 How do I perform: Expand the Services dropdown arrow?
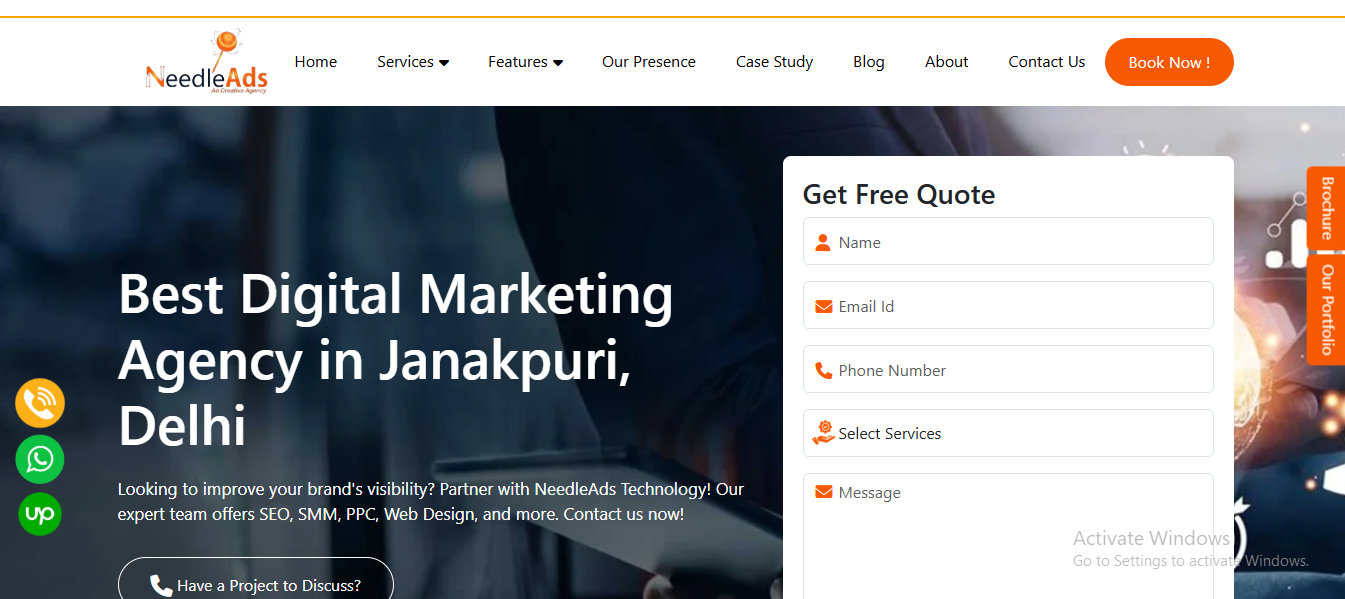[444, 63]
